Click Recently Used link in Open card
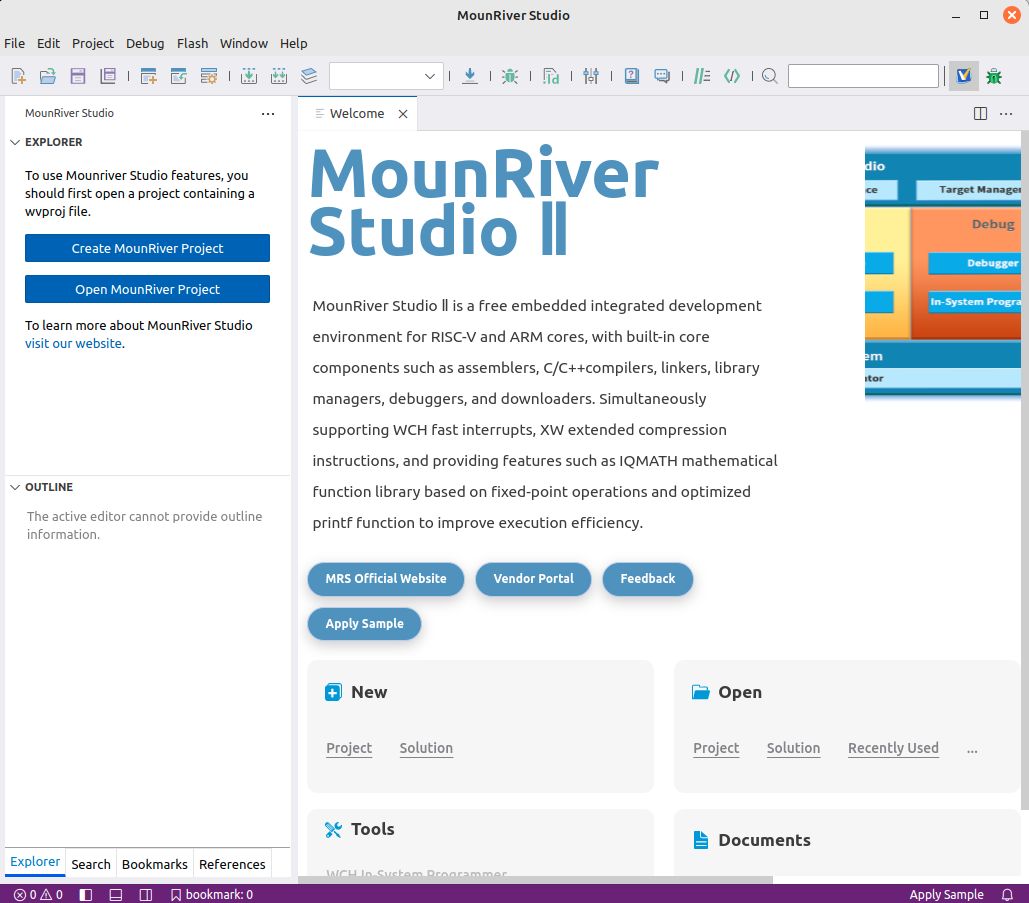The width and height of the screenshot is (1029, 903). [x=893, y=748]
